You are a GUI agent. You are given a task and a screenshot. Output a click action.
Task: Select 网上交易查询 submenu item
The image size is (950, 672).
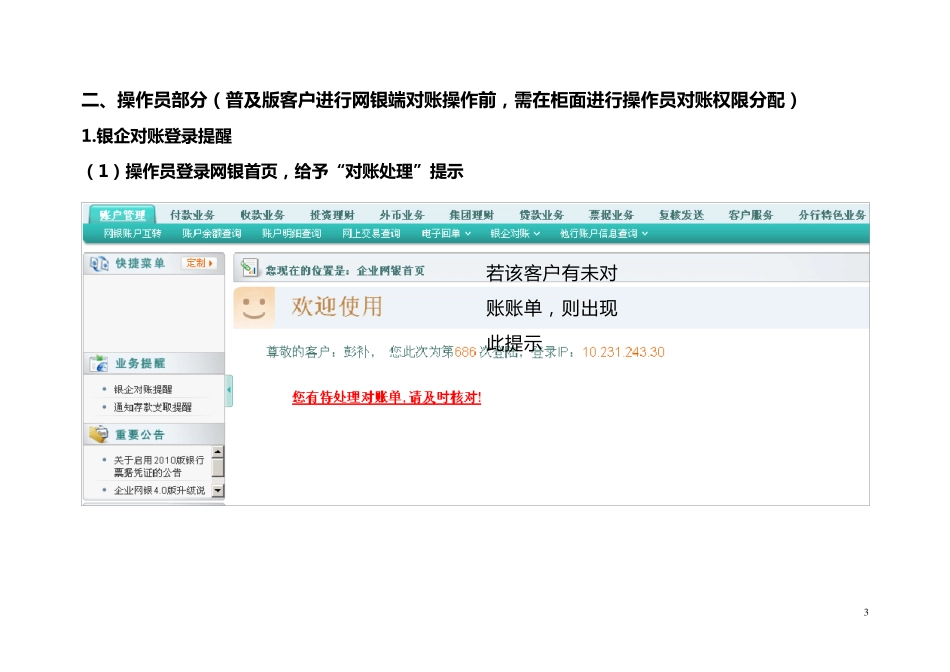[371, 233]
